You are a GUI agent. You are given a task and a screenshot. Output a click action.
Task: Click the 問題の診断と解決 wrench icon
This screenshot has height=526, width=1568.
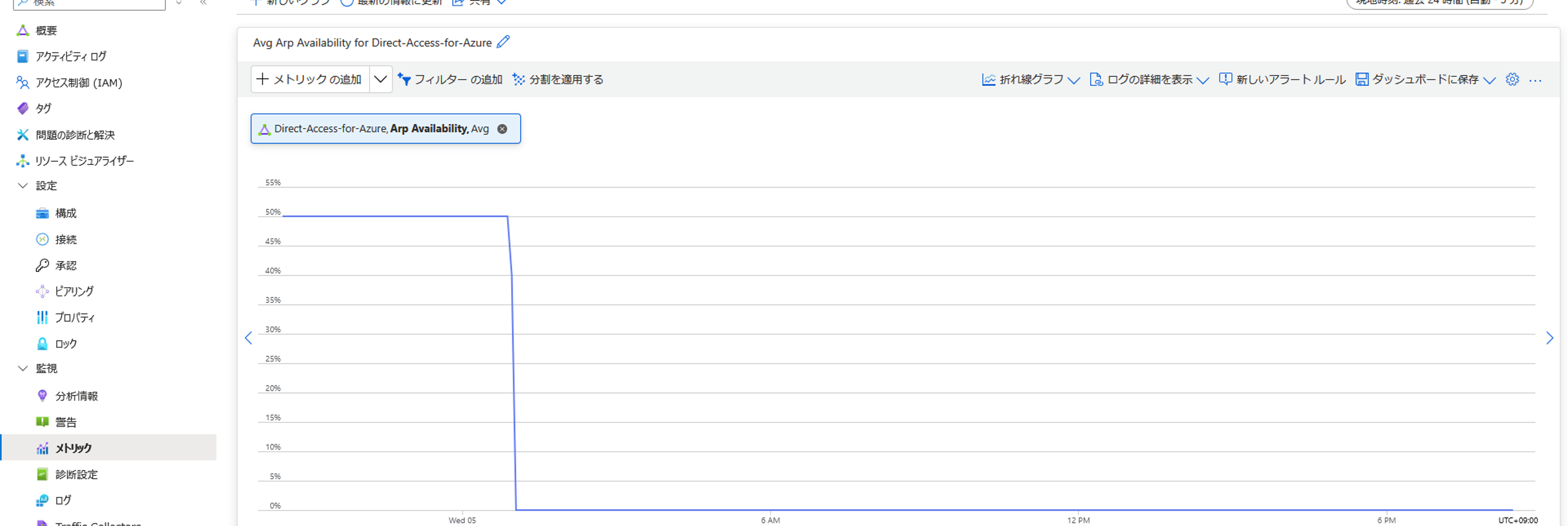pyautogui.click(x=22, y=134)
